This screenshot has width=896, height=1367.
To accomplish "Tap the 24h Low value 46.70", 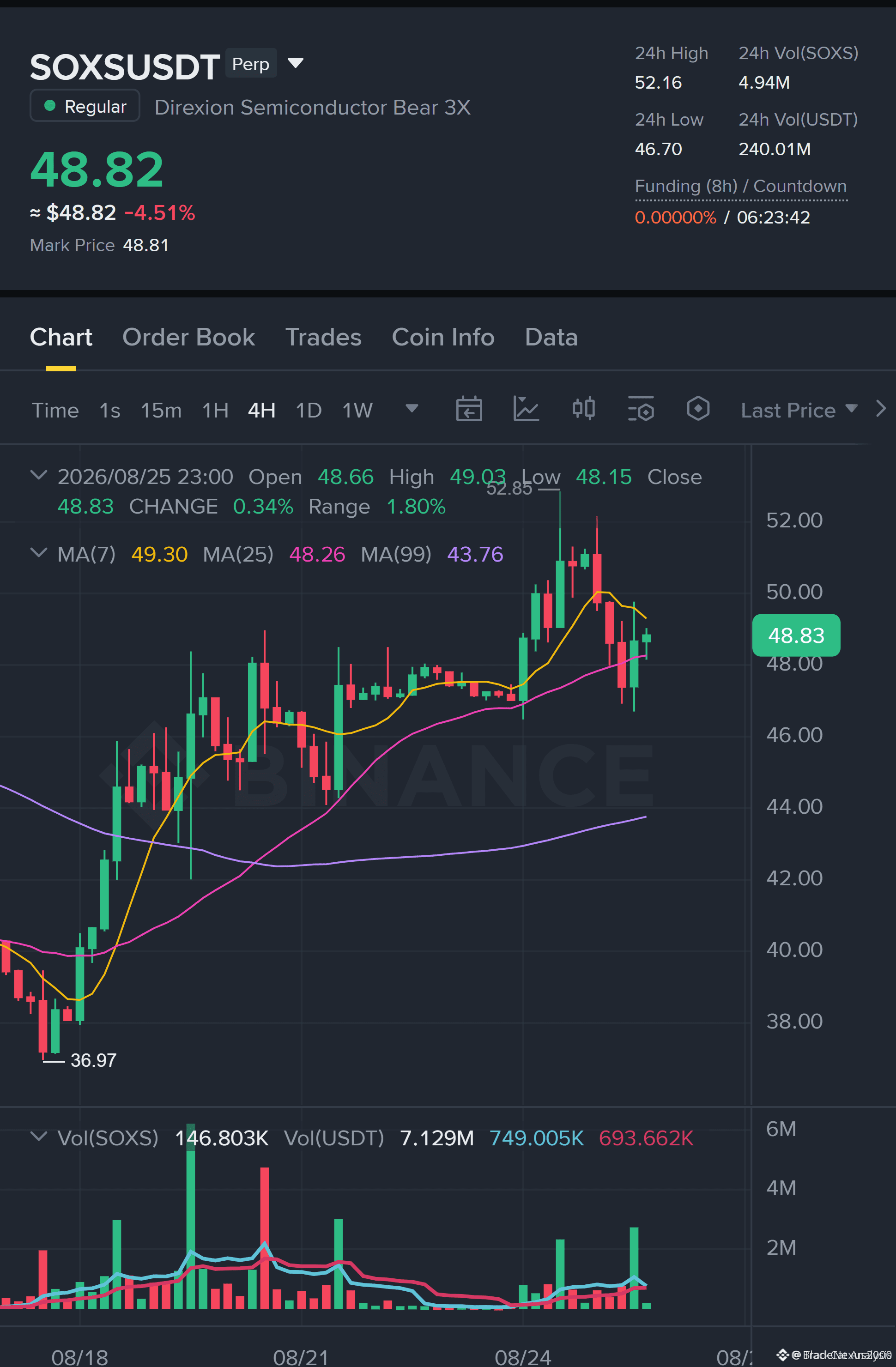I will pos(658,149).
